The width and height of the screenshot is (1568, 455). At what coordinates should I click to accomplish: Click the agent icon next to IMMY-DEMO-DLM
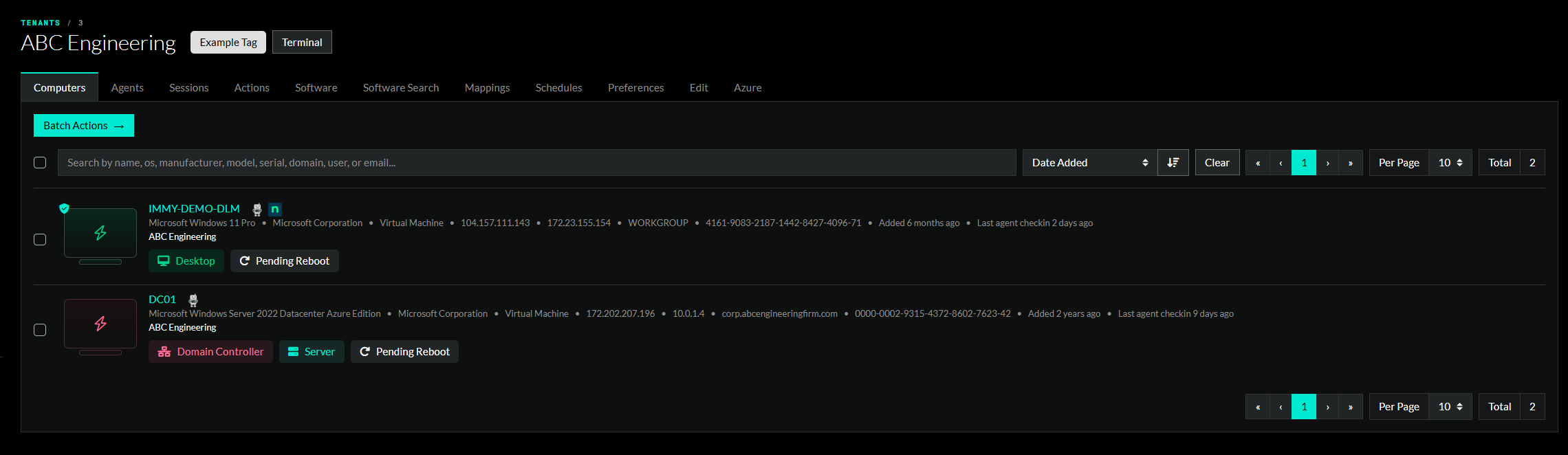(x=257, y=210)
